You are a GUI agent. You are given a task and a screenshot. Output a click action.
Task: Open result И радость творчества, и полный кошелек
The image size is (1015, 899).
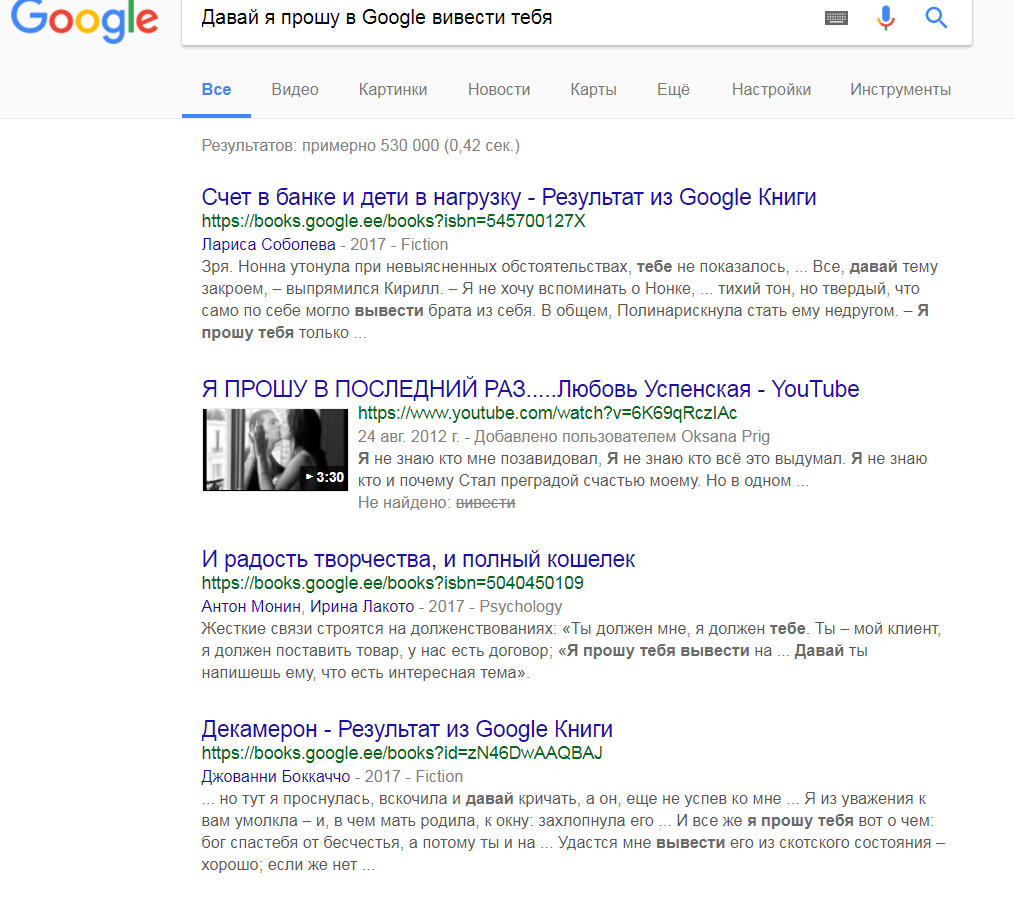coord(418,559)
